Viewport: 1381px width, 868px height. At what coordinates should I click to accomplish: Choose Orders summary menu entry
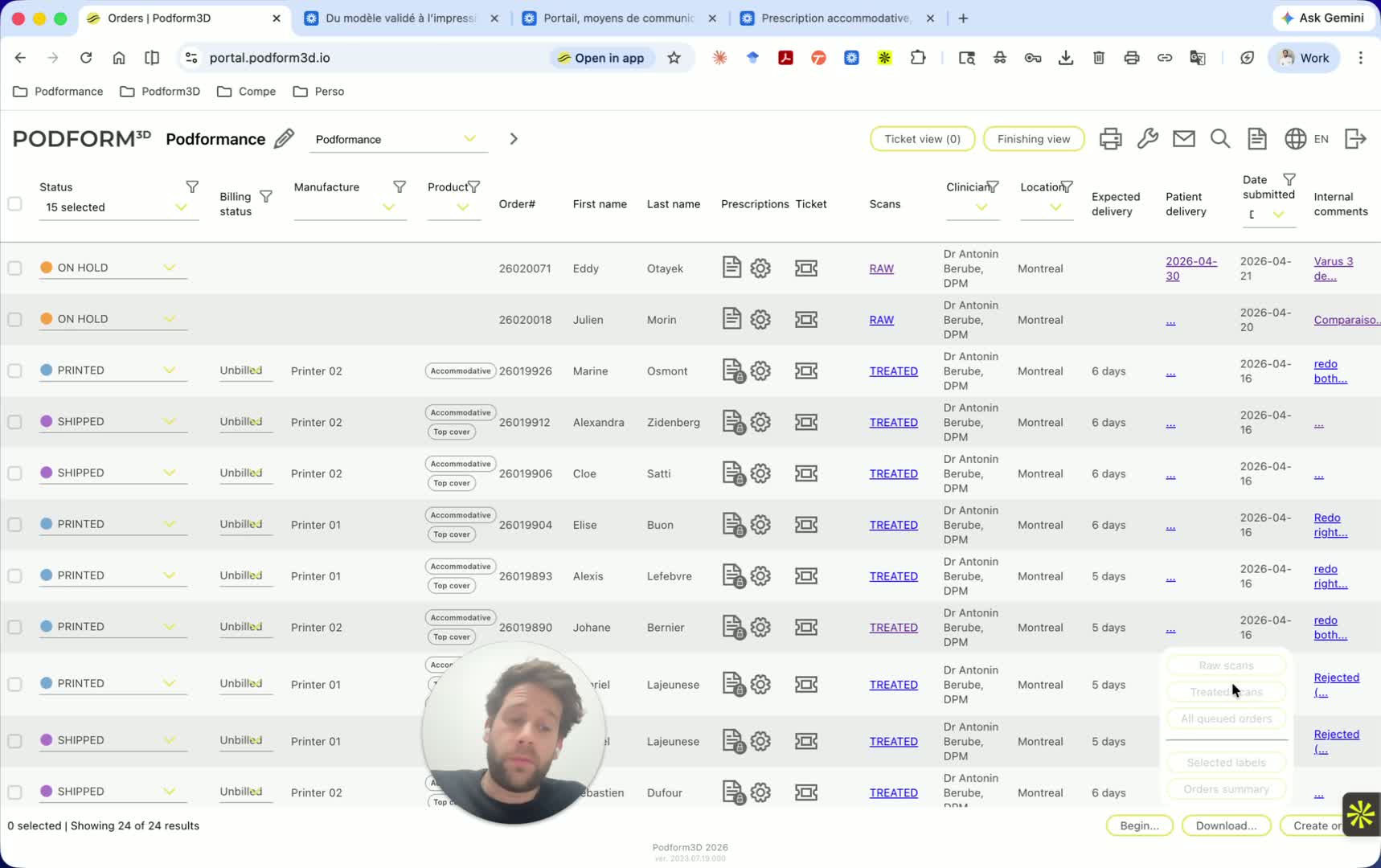pyautogui.click(x=1226, y=789)
